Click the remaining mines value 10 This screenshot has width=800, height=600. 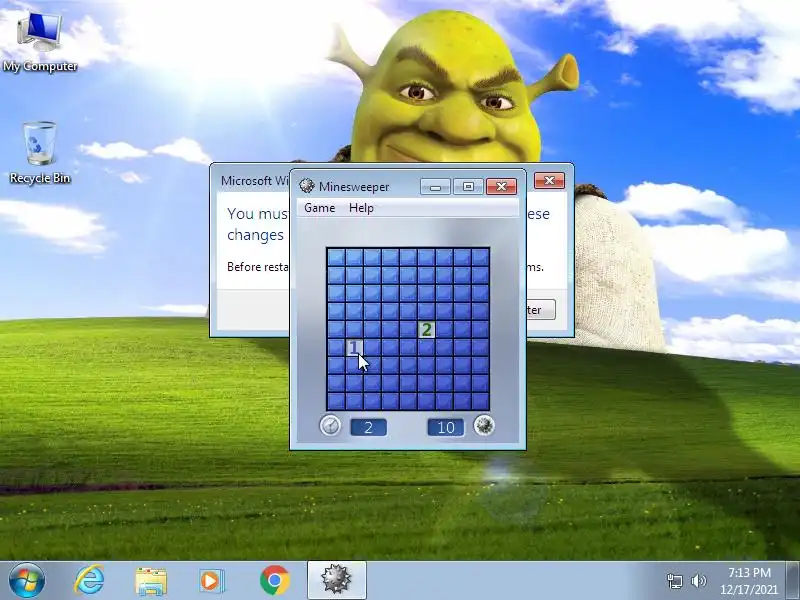point(445,428)
